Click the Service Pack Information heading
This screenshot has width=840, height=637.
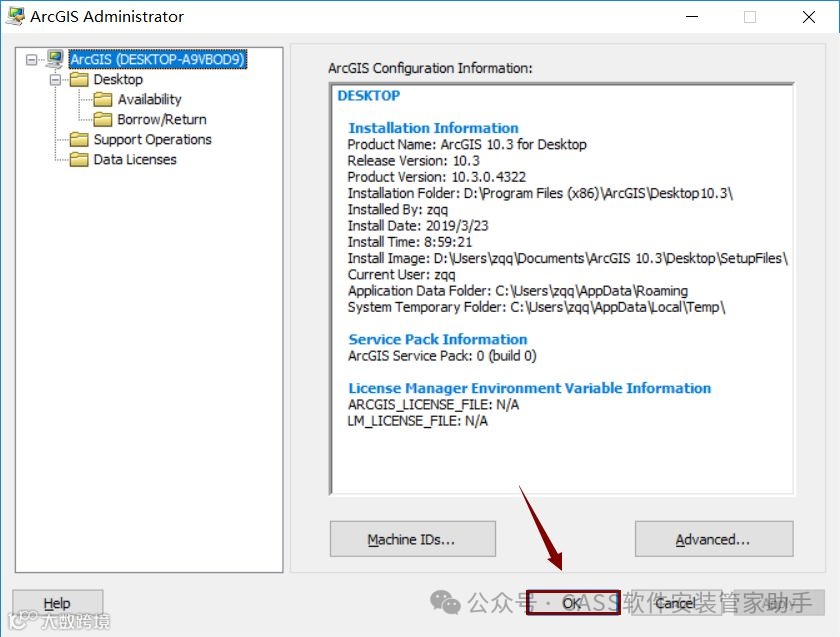coord(438,339)
